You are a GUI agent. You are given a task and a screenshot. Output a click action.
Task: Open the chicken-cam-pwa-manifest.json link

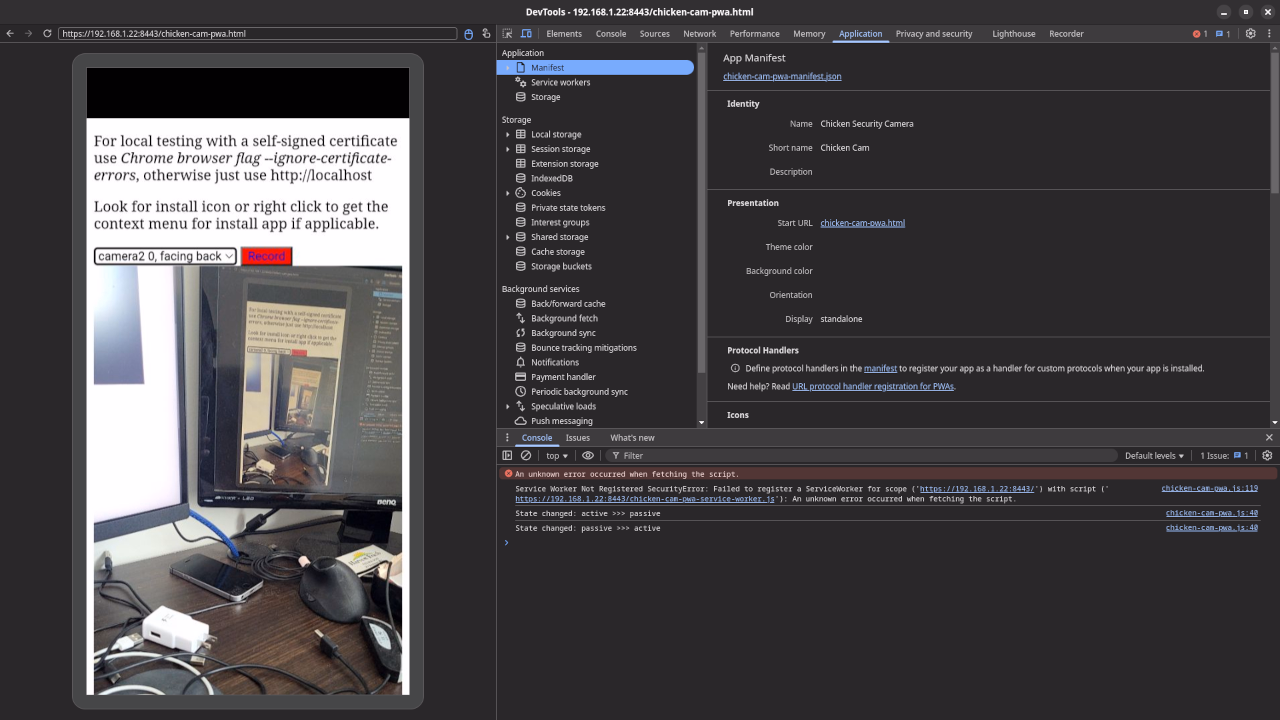coord(782,76)
